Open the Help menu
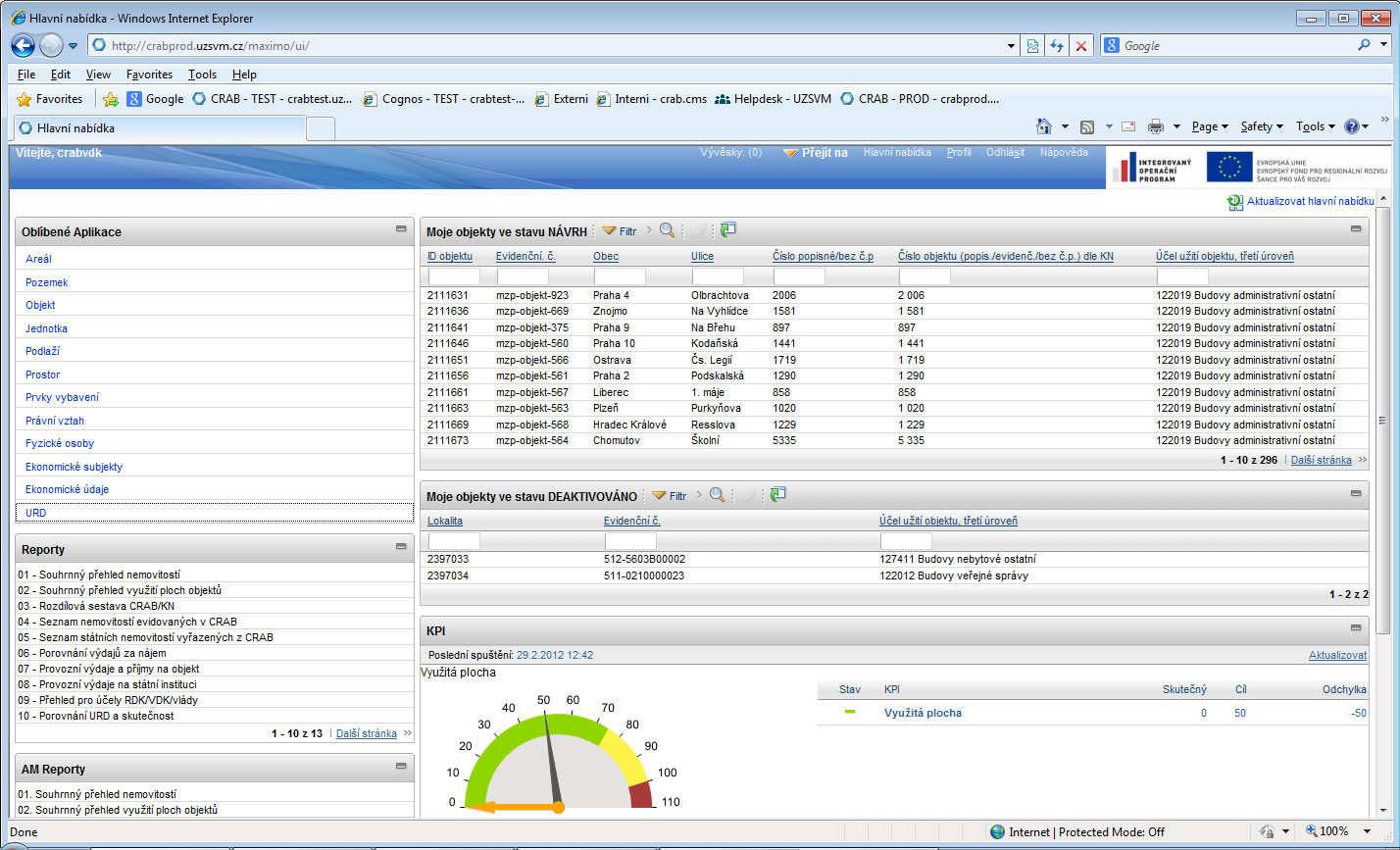Screen dimensions: 1400x850 pyautogui.click(x=244, y=75)
